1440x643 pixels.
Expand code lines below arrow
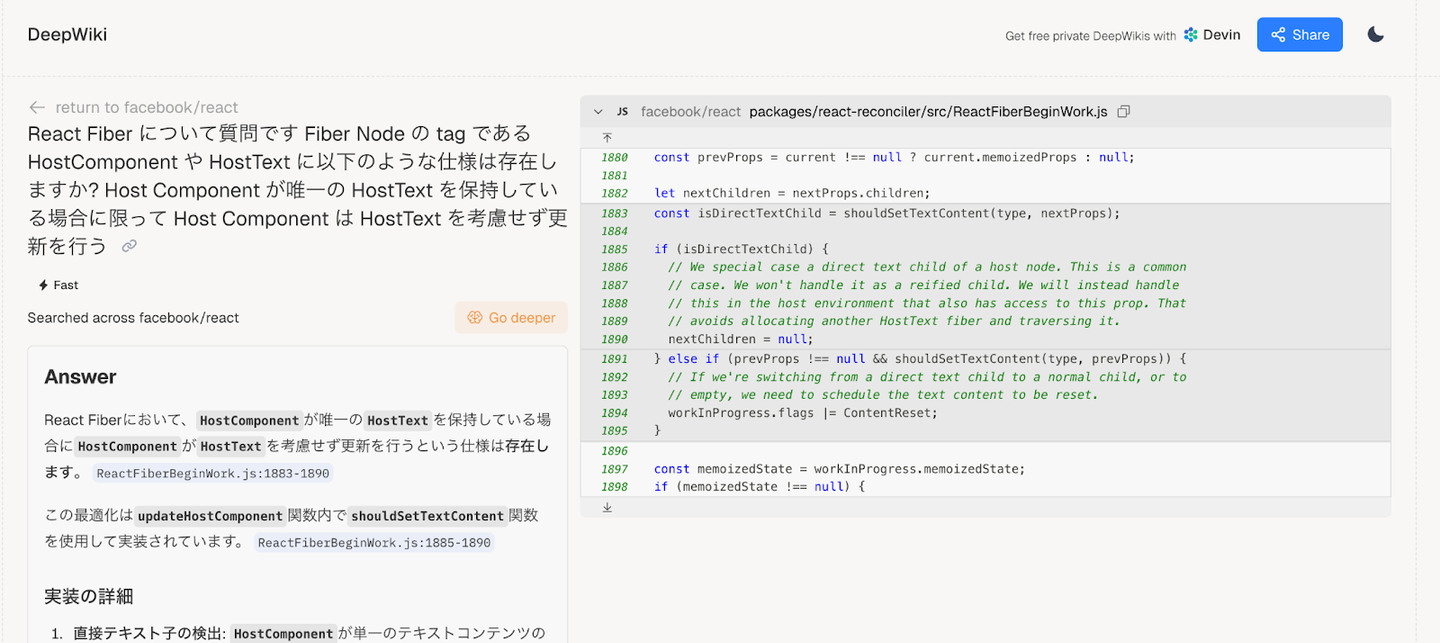(x=607, y=507)
